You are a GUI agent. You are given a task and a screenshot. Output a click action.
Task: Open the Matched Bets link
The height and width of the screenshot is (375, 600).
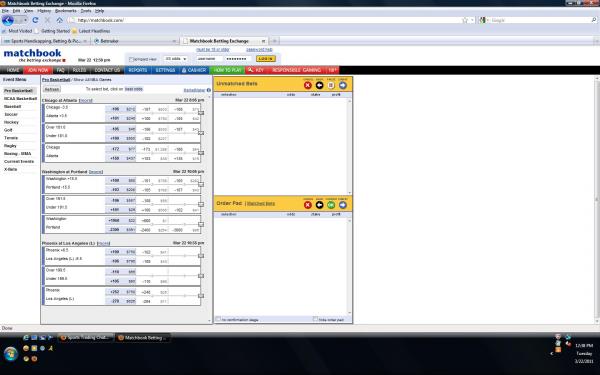point(261,204)
